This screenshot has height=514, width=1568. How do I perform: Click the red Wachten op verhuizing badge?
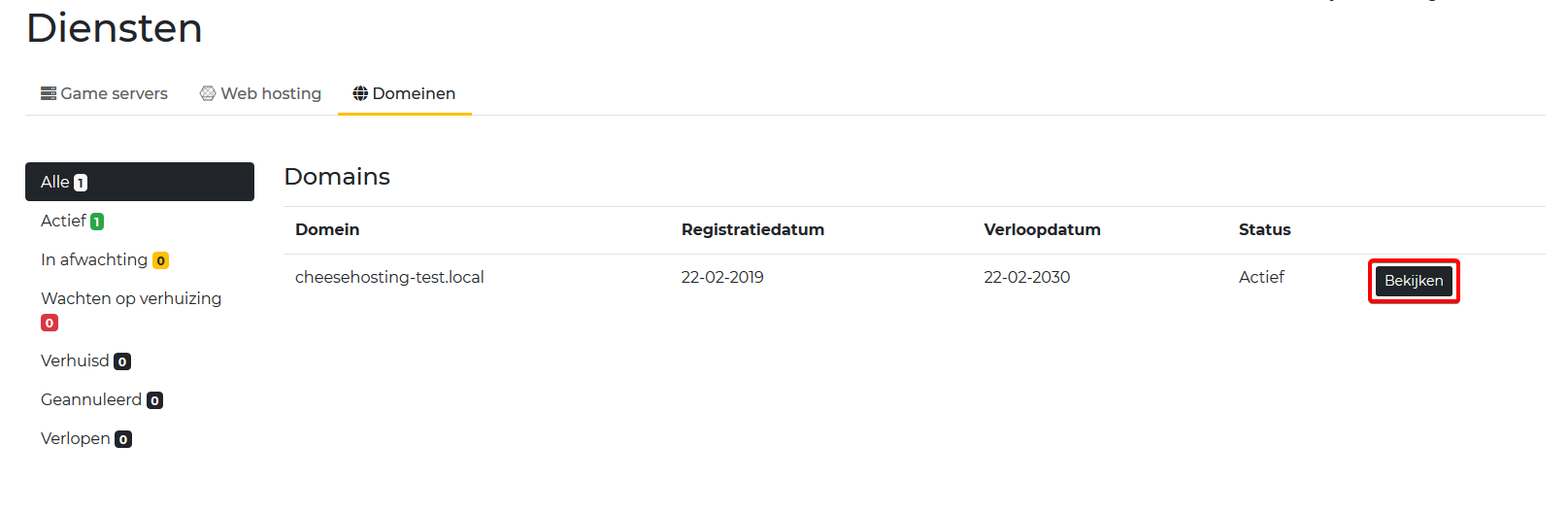(x=50, y=323)
